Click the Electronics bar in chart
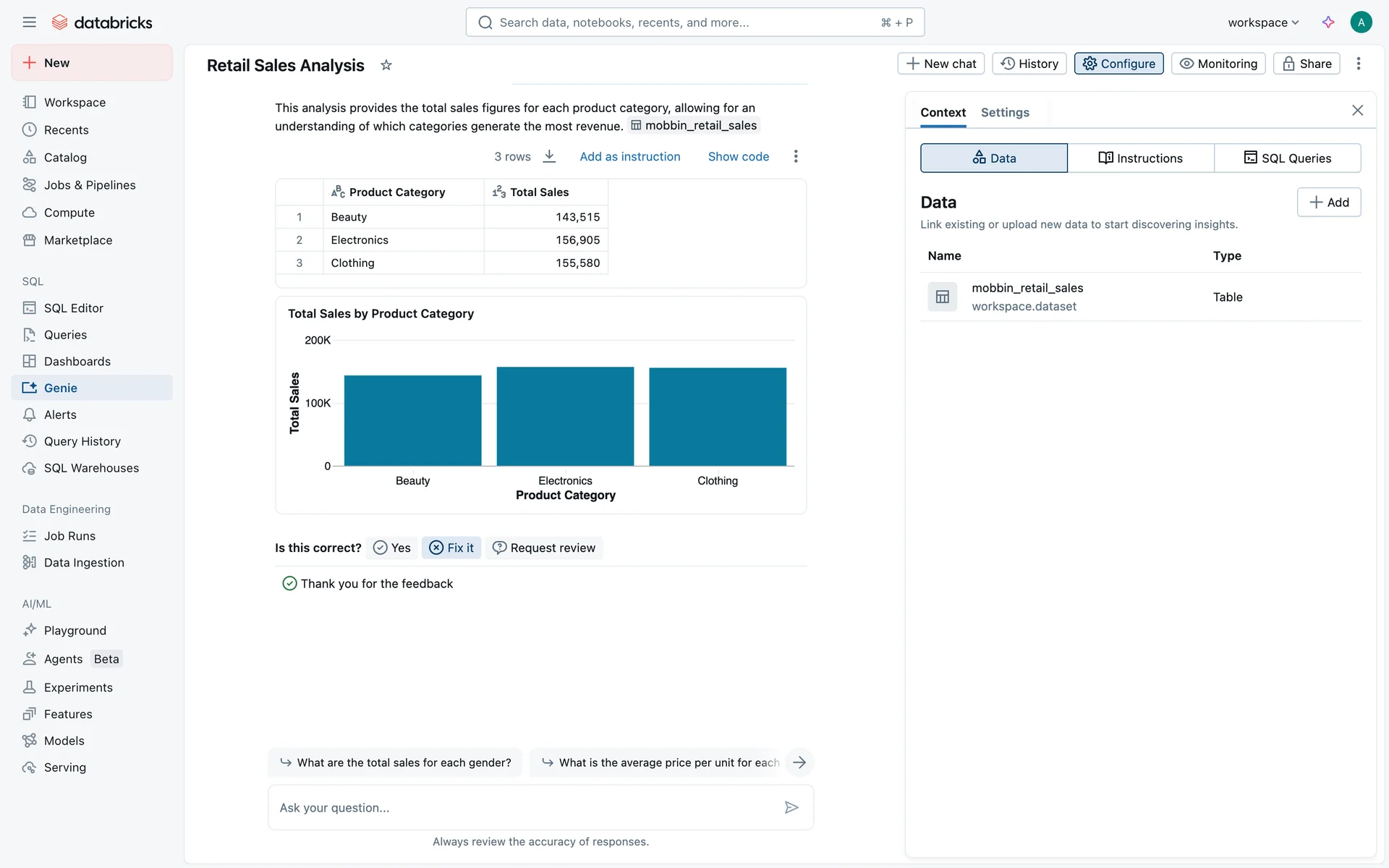This screenshot has width=1389, height=868. [x=565, y=417]
